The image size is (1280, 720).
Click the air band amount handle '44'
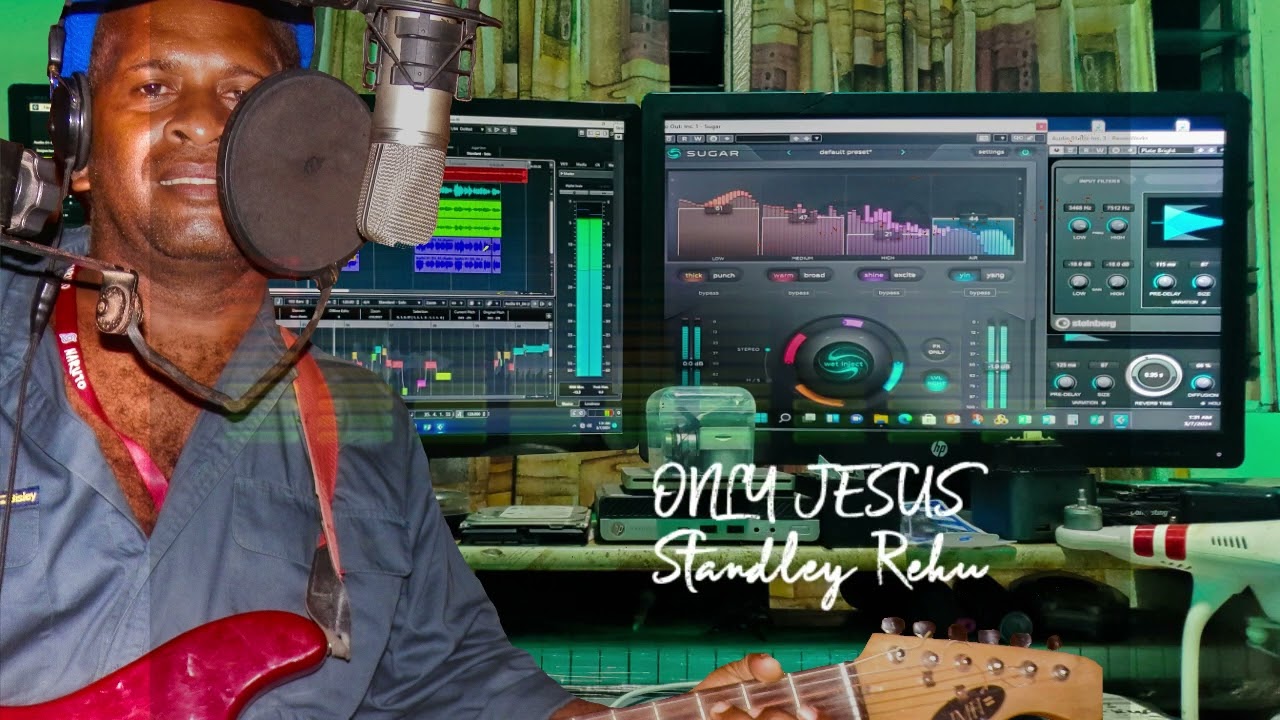tap(972, 218)
